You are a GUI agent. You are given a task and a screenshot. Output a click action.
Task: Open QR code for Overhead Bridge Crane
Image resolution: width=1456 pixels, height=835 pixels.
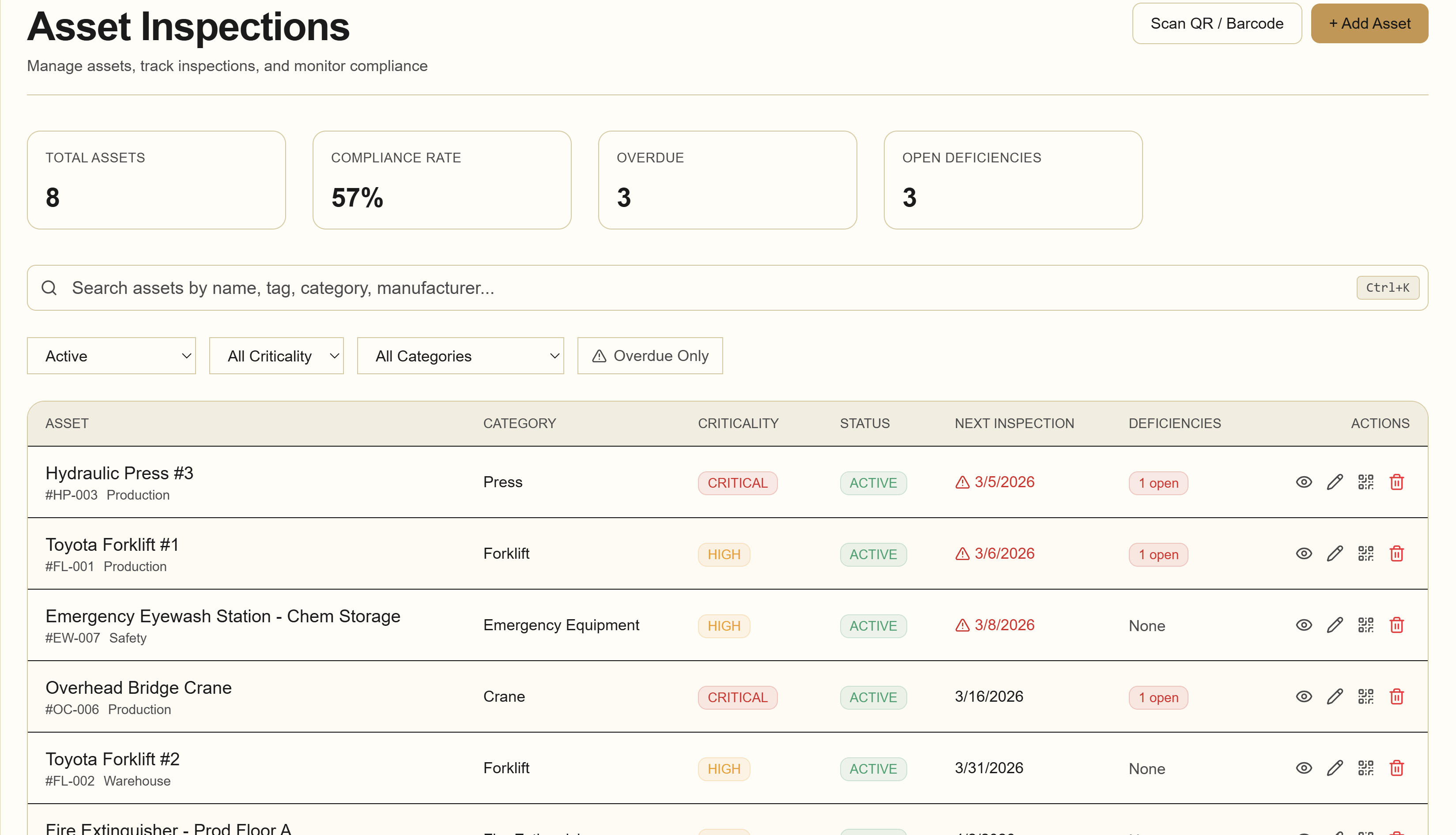click(1365, 697)
